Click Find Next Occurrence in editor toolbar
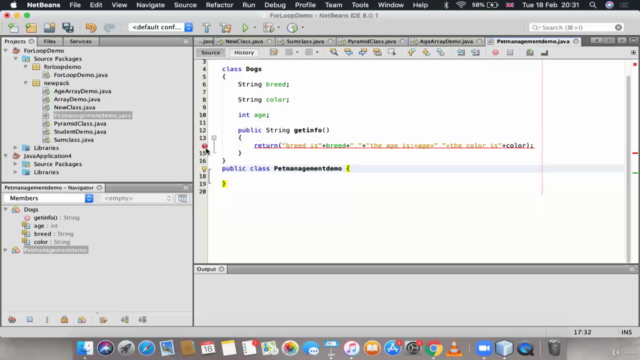The image size is (640, 360). [x=362, y=52]
